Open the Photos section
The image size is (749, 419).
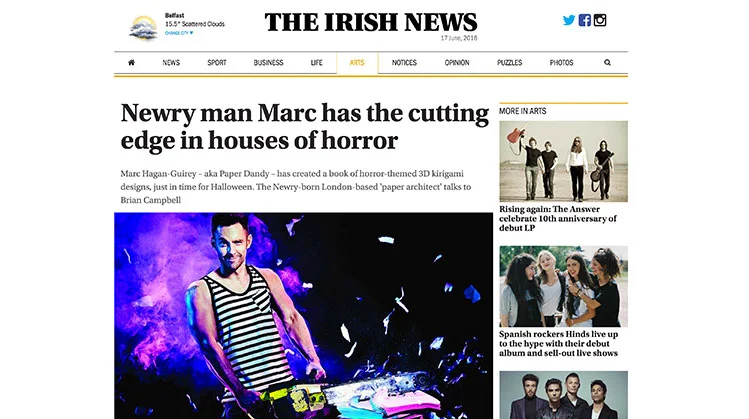(x=561, y=63)
